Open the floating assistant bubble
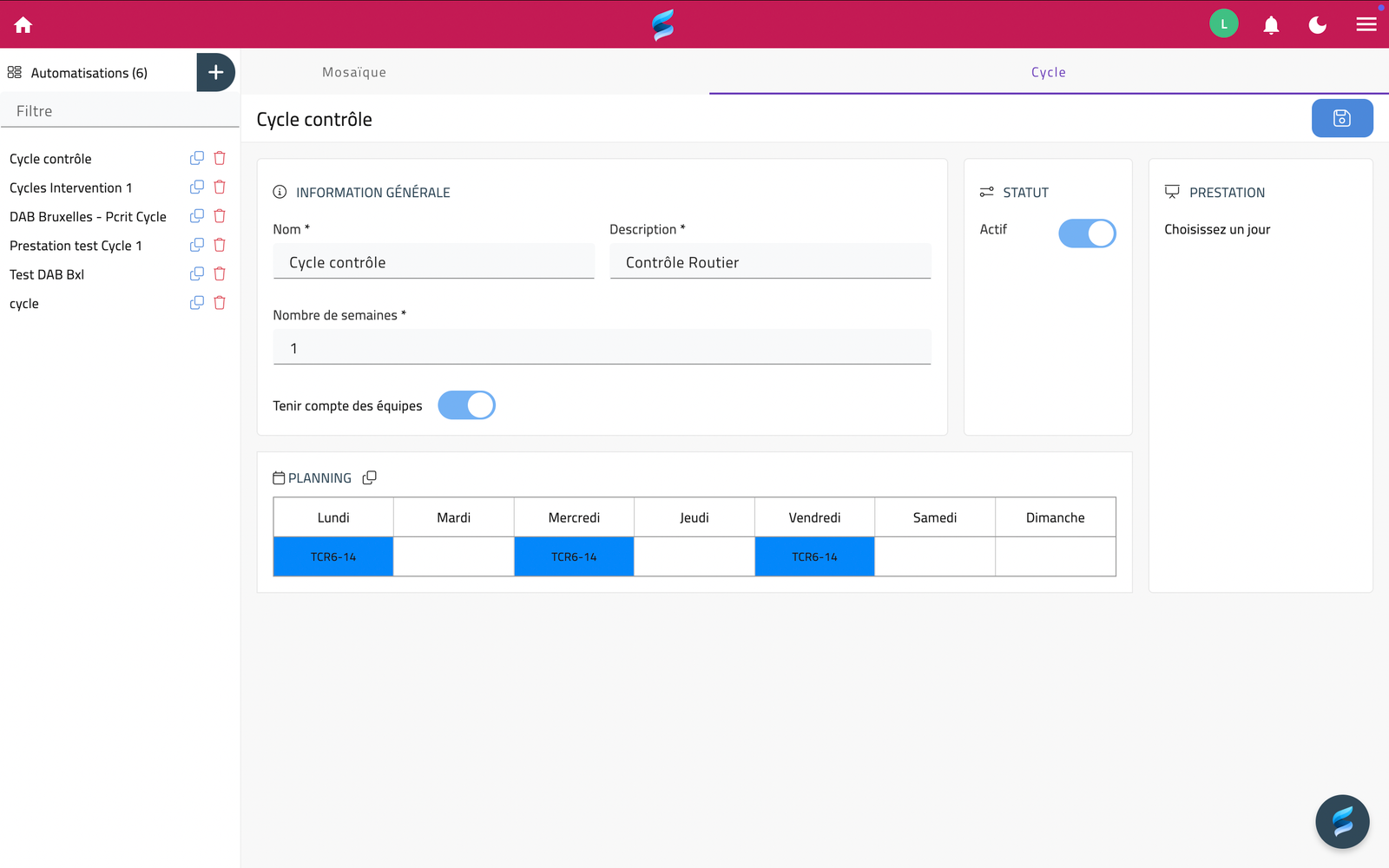 (x=1342, y=821)
